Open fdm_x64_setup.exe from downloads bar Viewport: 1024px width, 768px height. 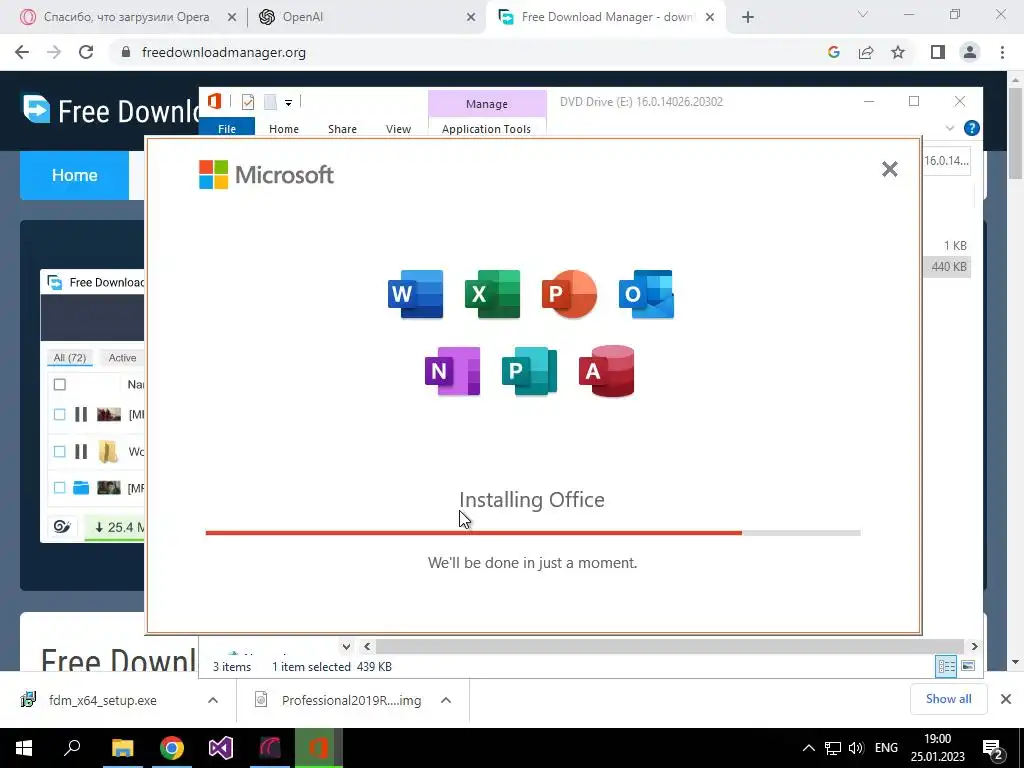tap(102, 700)
